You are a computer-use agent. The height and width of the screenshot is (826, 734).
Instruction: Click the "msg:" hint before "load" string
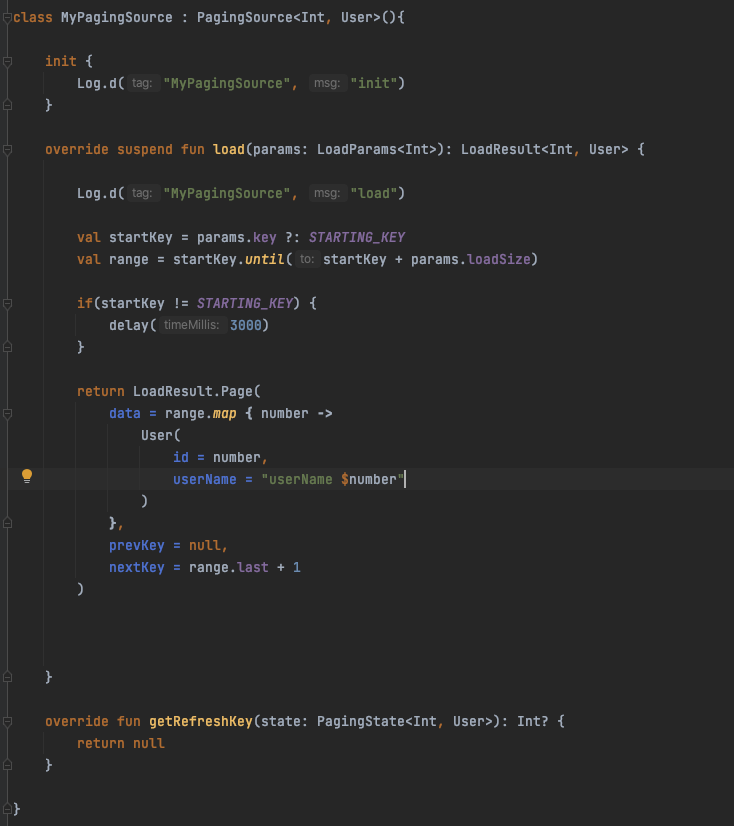point(327,193)
